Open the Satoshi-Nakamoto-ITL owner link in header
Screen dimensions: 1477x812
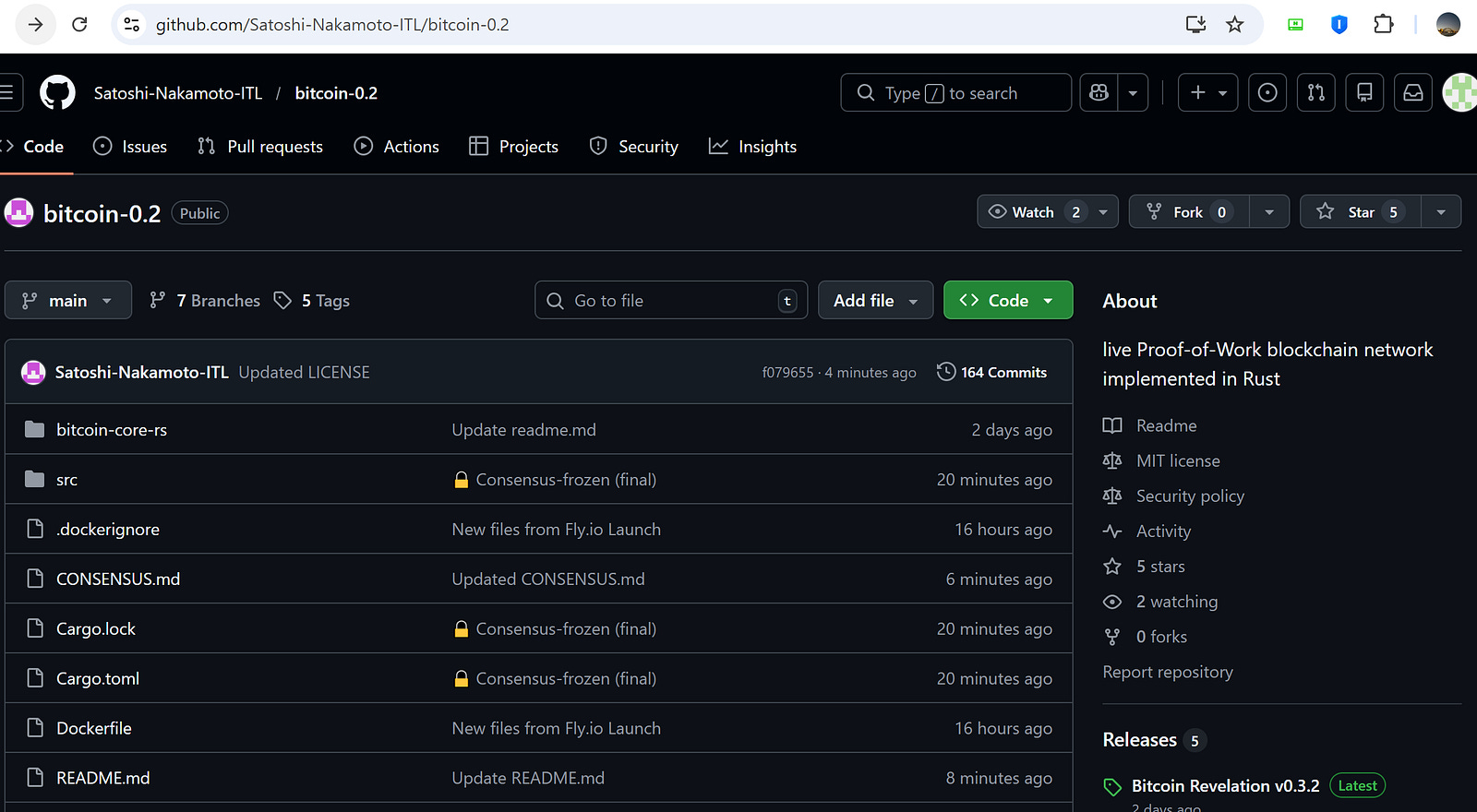pos(178,93)
